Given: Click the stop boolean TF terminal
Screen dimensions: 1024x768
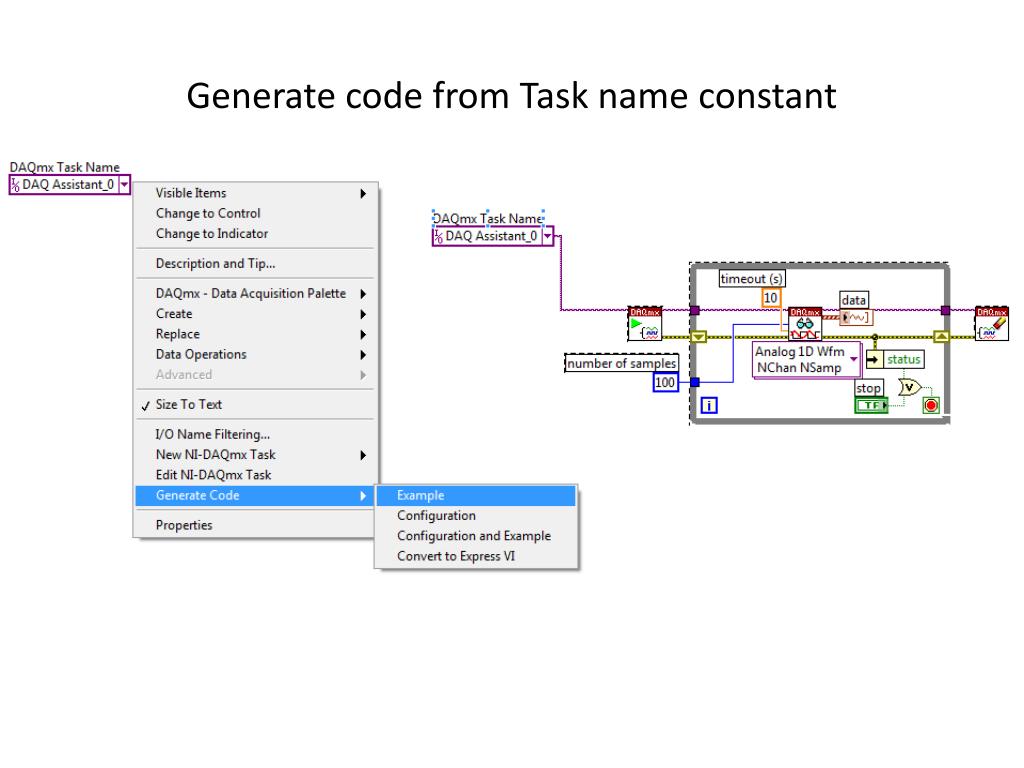Looking at the screenshot, I should click(x=871, y=405).
